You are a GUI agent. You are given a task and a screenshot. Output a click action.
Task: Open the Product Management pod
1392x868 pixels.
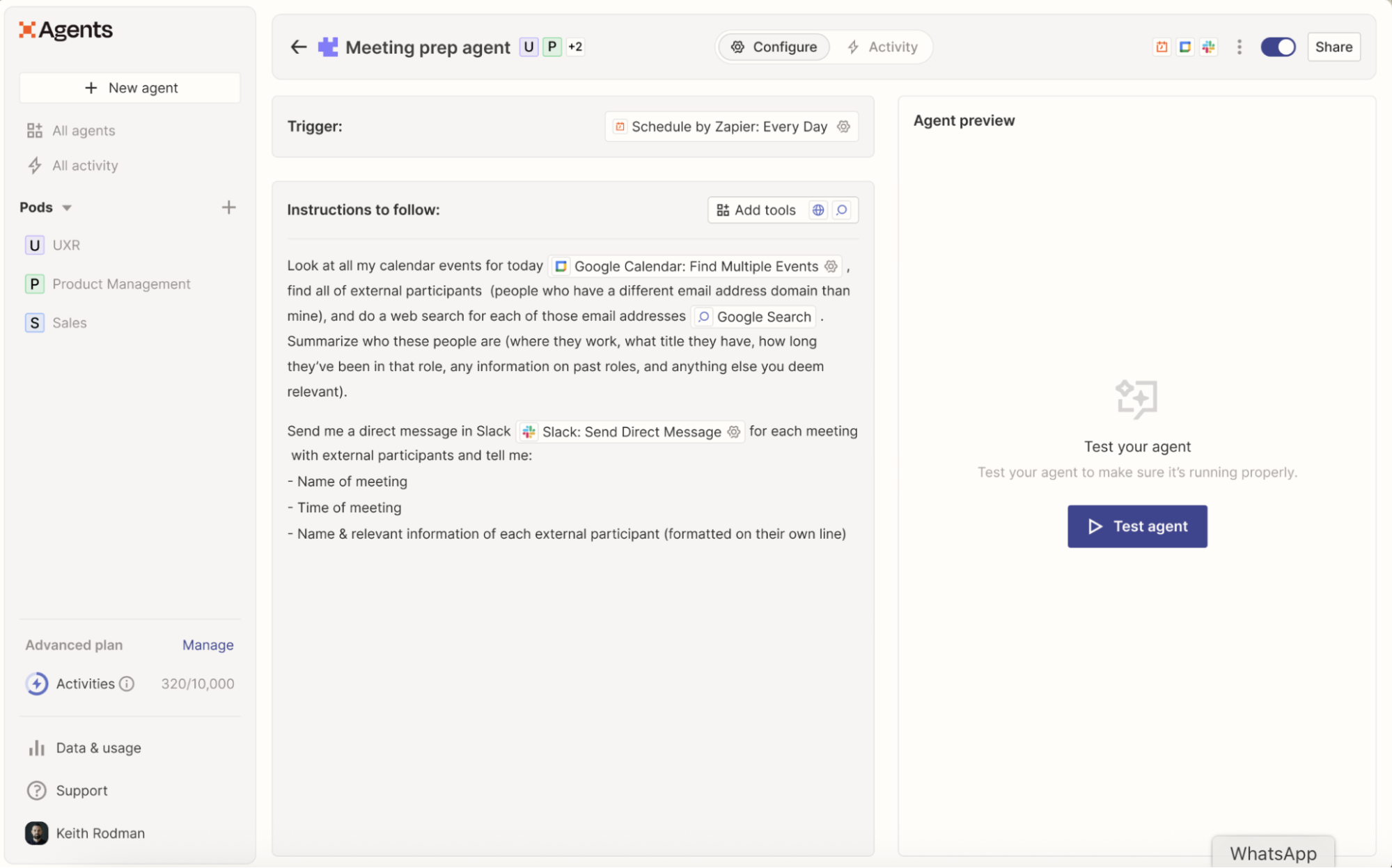[x=121, y=284]
